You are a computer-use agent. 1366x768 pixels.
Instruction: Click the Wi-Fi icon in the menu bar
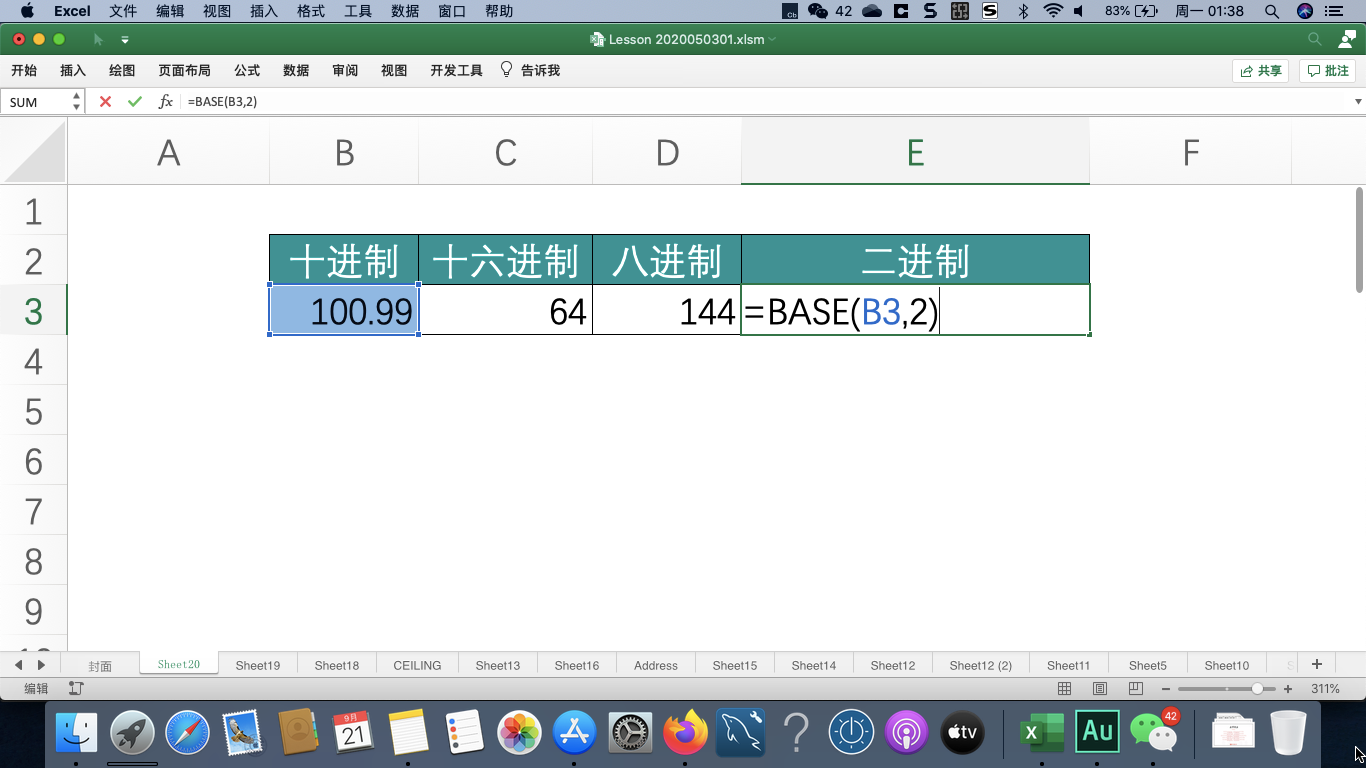[1053, 11]
